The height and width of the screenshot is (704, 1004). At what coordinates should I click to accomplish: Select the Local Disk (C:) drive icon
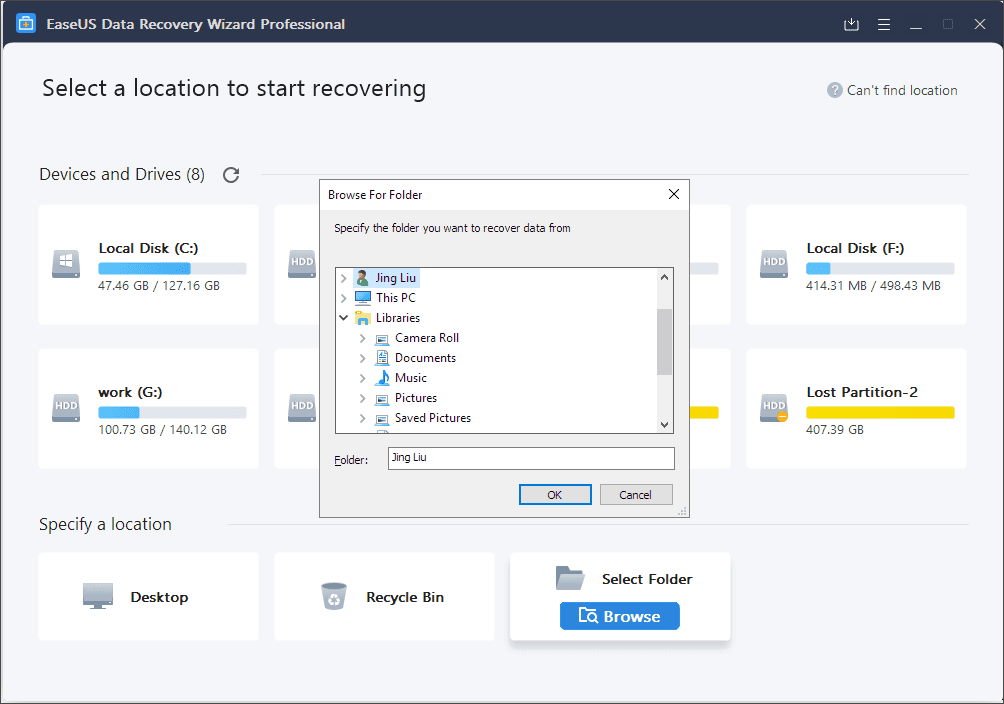[66, 264]
